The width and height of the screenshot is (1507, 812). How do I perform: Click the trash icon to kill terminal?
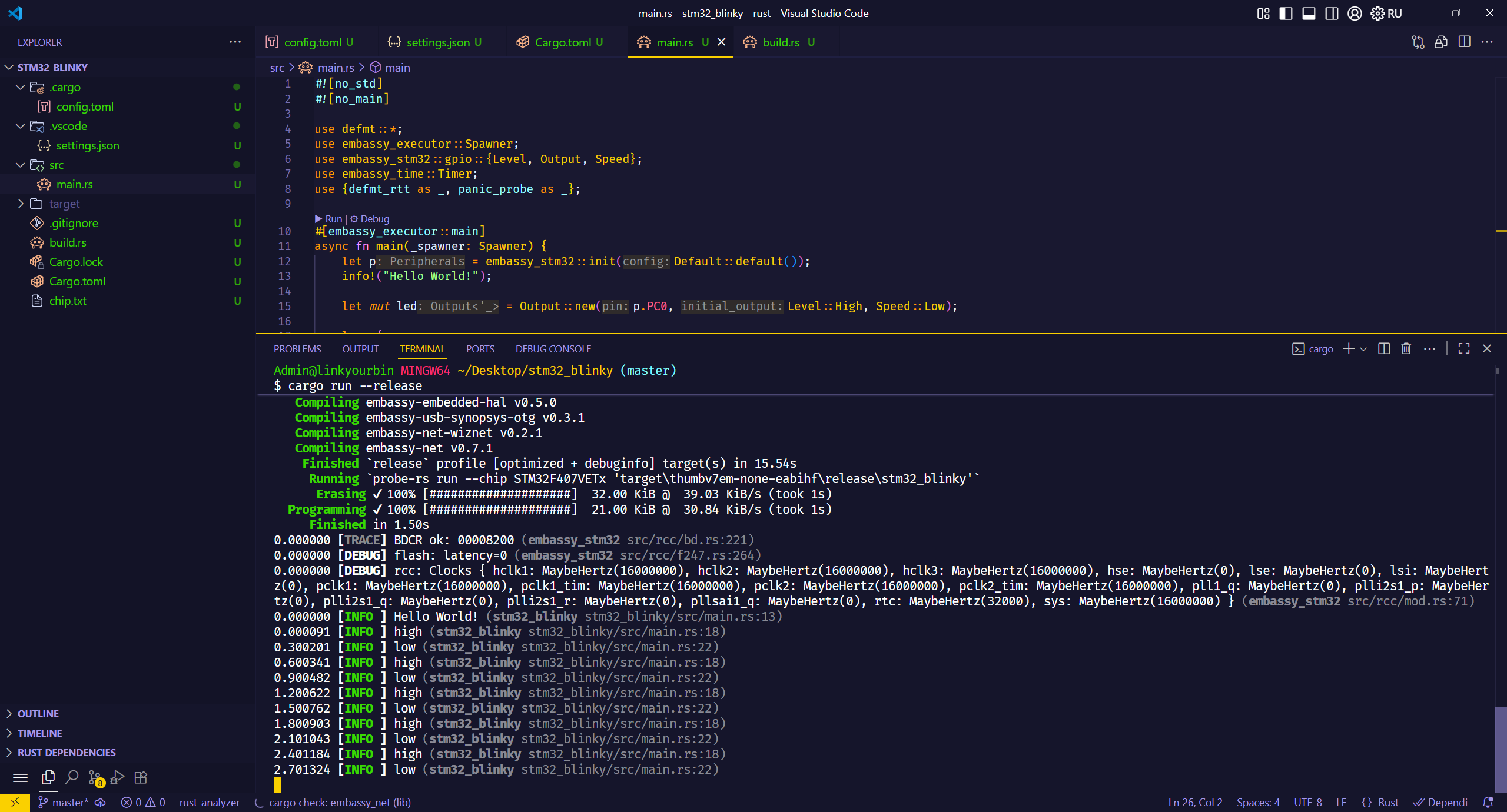(1406, 349)
